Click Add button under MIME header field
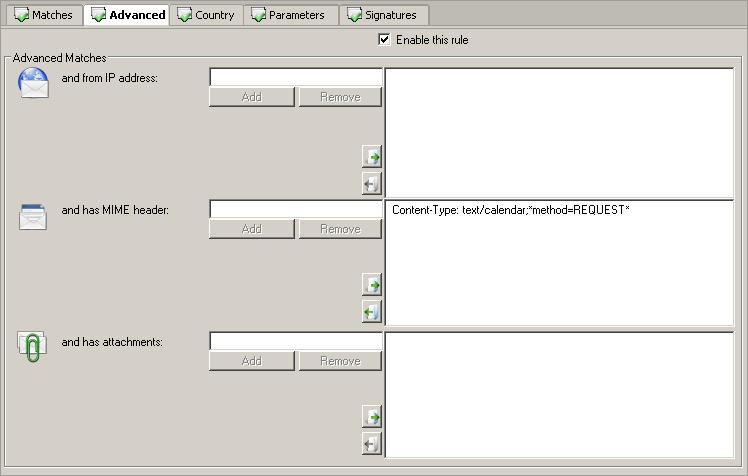Screen dimensions: 748x476 pyautogui.click(x=252, y=229)
